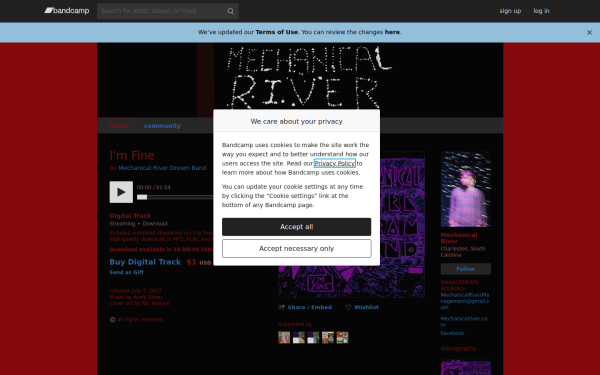Image resolution: width=600 pixels, height=375 pixels.
Task: Open the Mechanicalriver.com link
Action: 464,322
